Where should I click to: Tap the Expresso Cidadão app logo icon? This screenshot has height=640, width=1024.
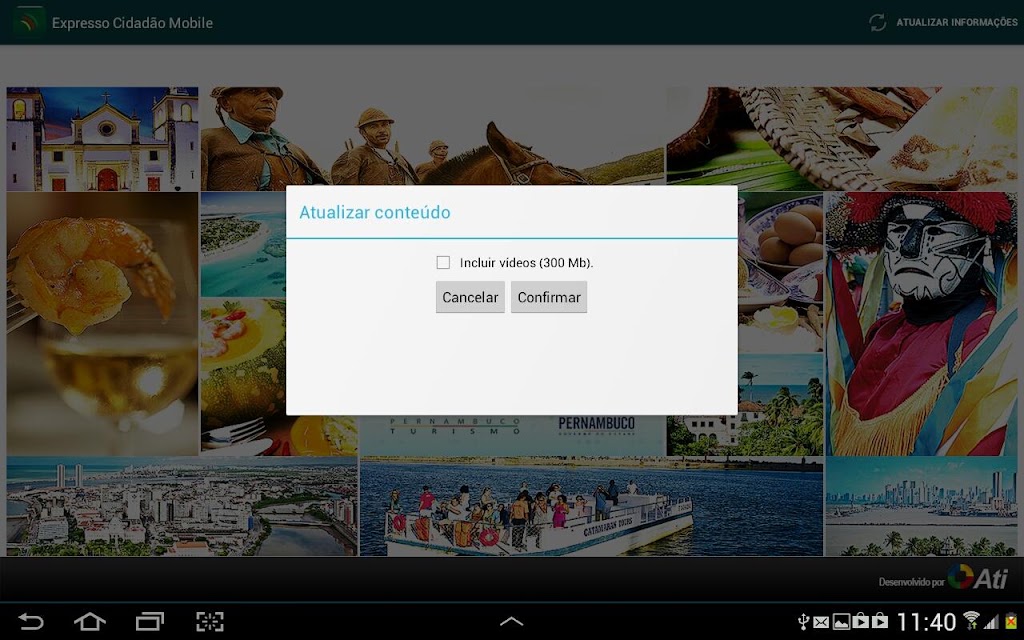click(x=28, y=22)
